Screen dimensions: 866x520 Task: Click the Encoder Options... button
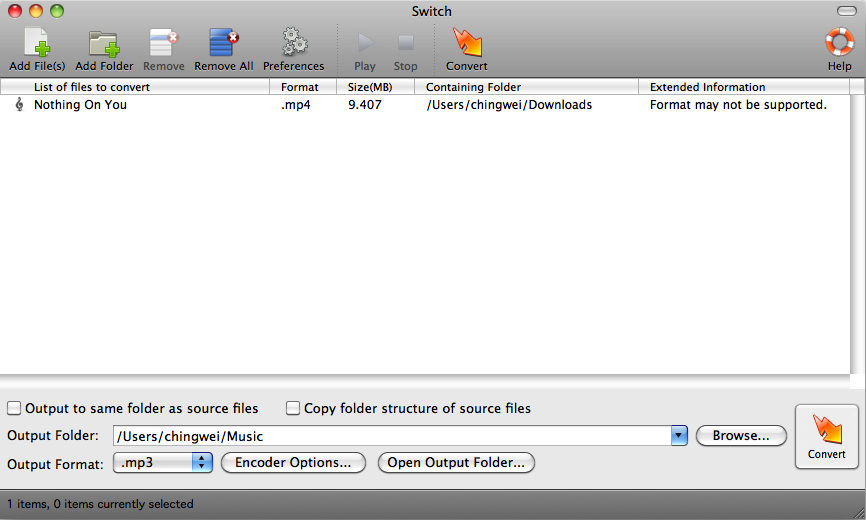coord(293,463)
